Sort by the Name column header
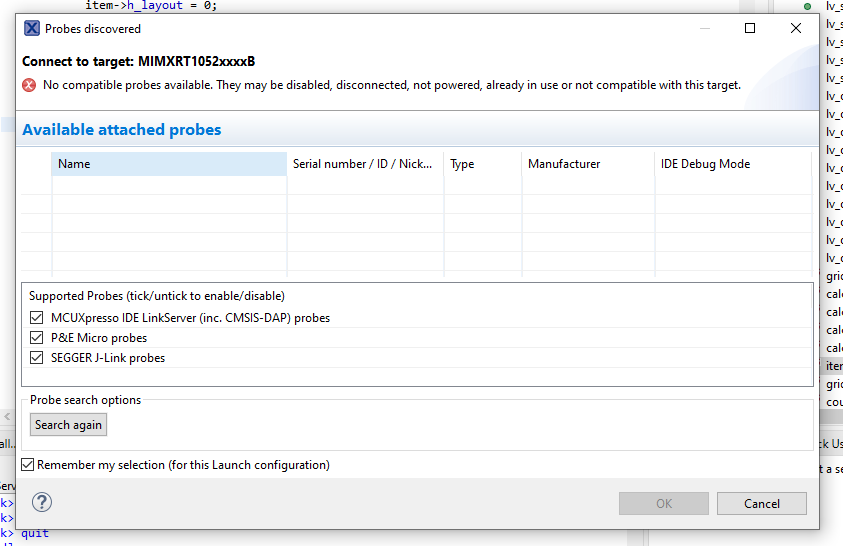Viewport: 843px width, 546px height. [168, 164]
